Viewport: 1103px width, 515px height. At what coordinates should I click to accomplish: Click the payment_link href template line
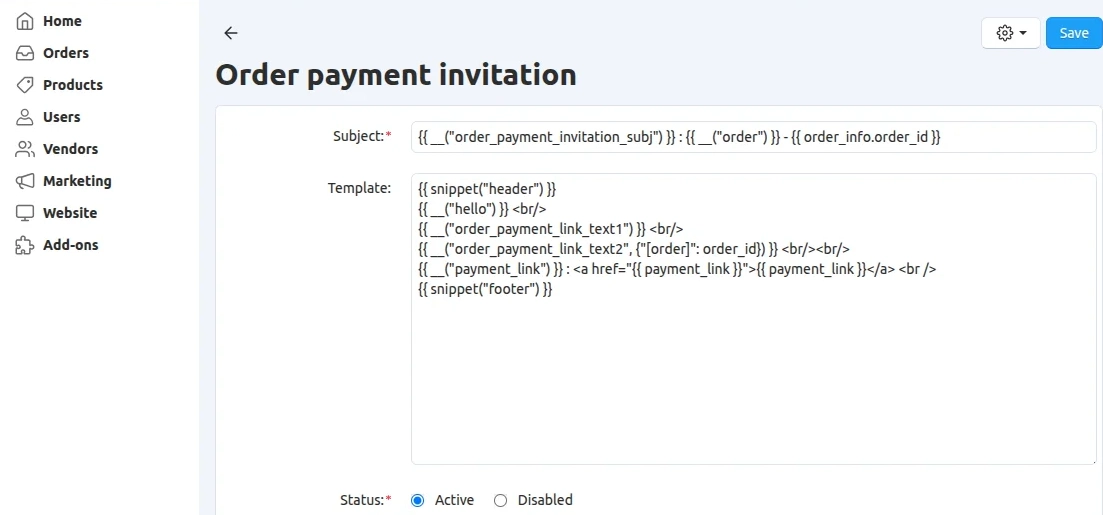pos(677,269)
